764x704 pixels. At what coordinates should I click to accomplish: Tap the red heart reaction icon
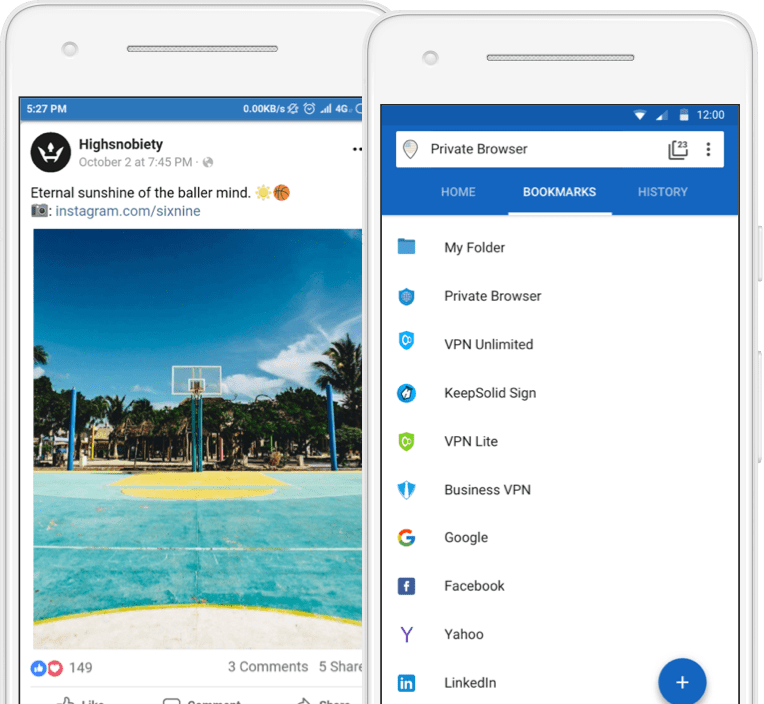(x=55, y=668)
